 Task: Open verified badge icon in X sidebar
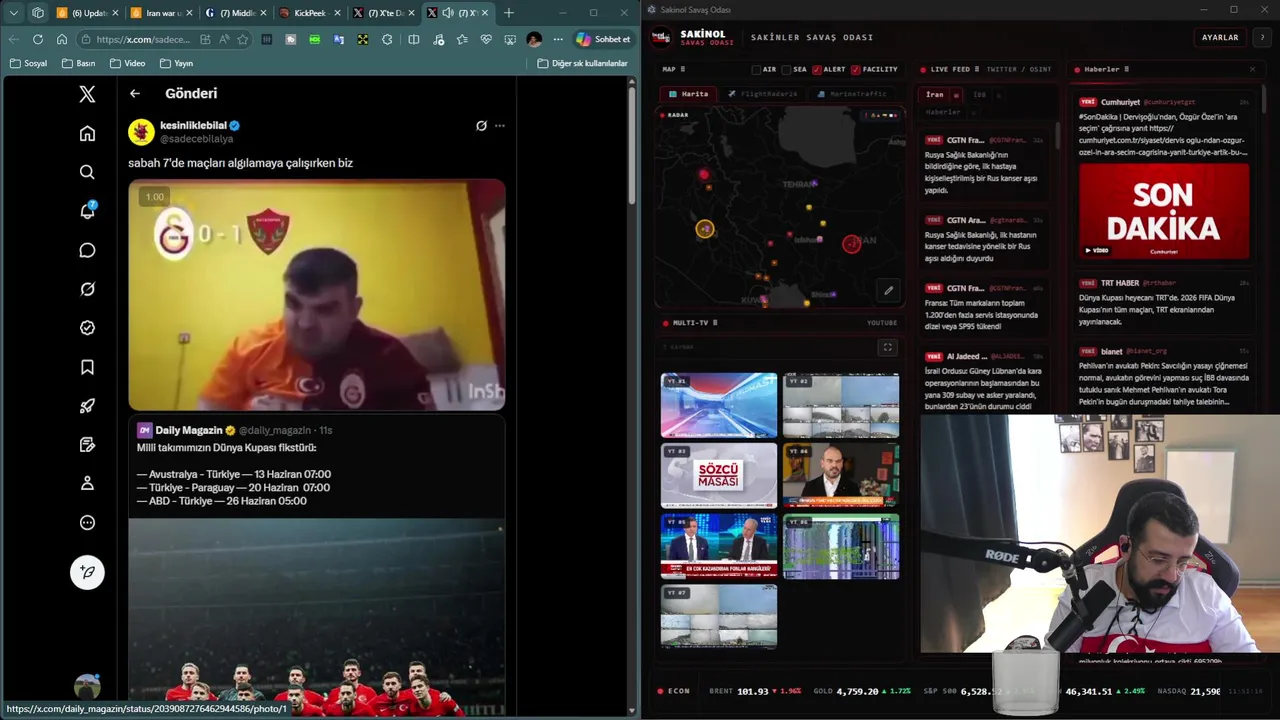pyautogui.click(x=87, y=328)
